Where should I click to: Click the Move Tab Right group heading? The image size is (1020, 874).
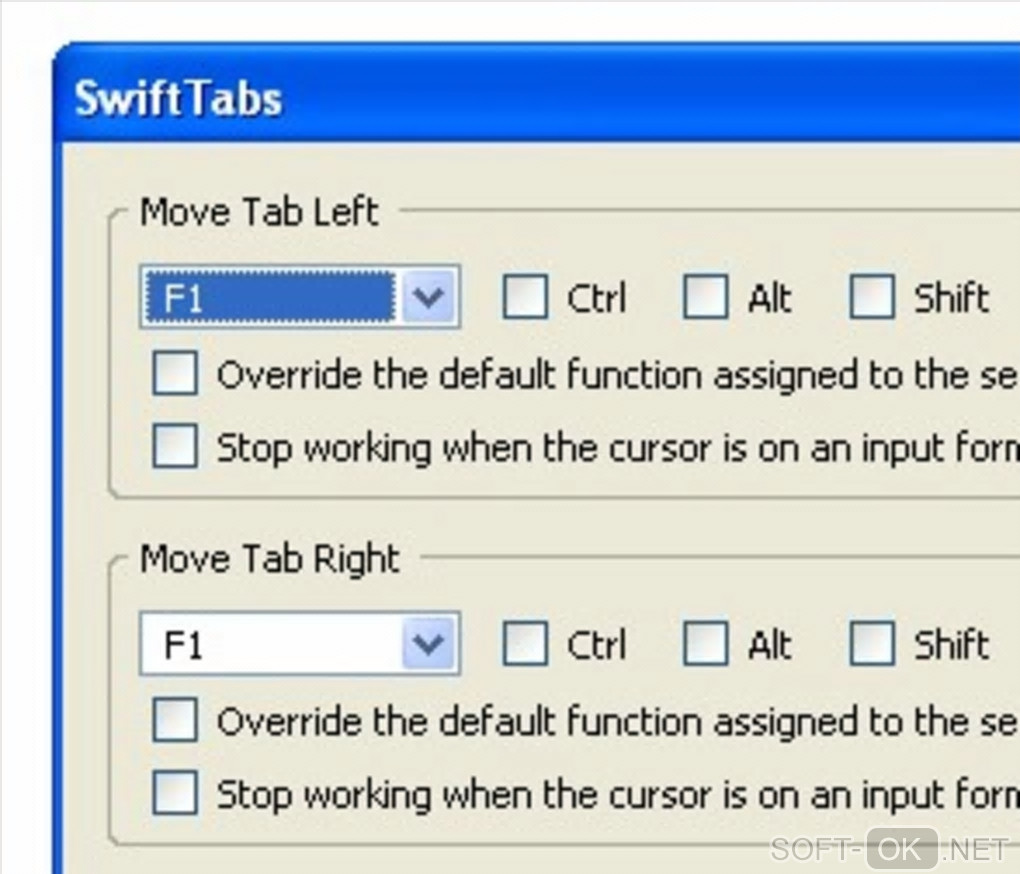coord(269,559)
